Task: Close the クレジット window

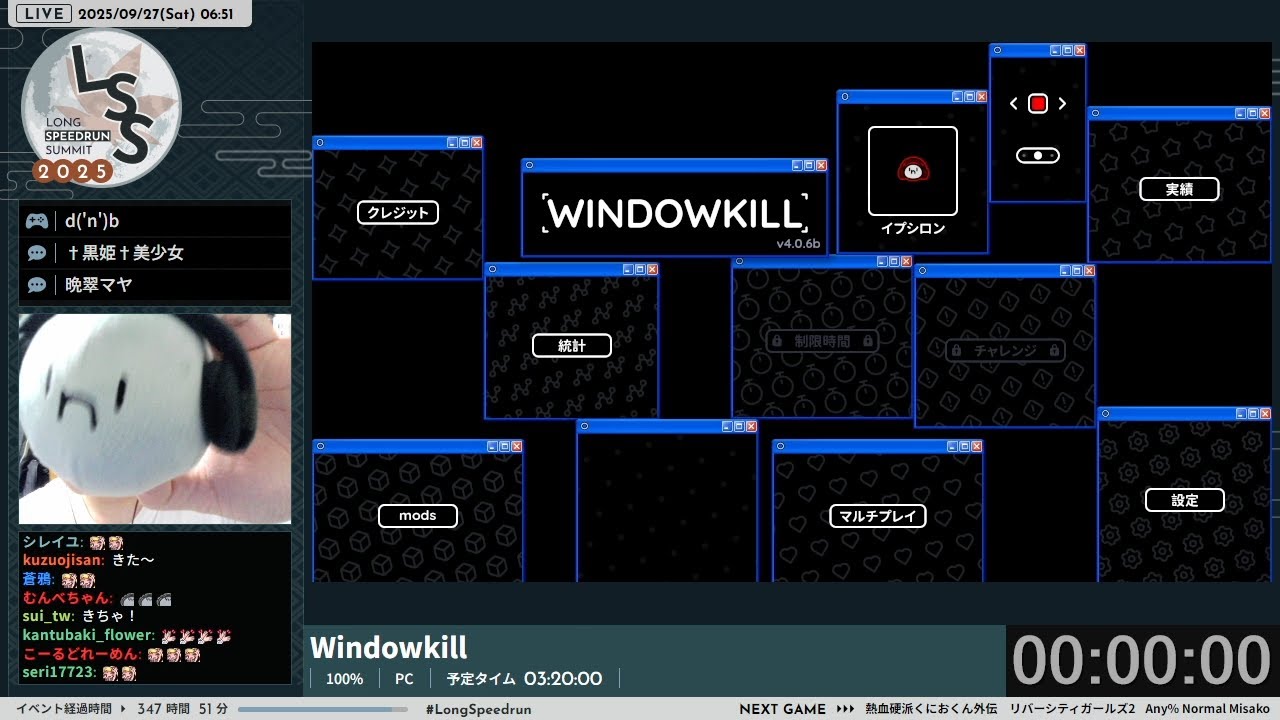Action: 477,143
